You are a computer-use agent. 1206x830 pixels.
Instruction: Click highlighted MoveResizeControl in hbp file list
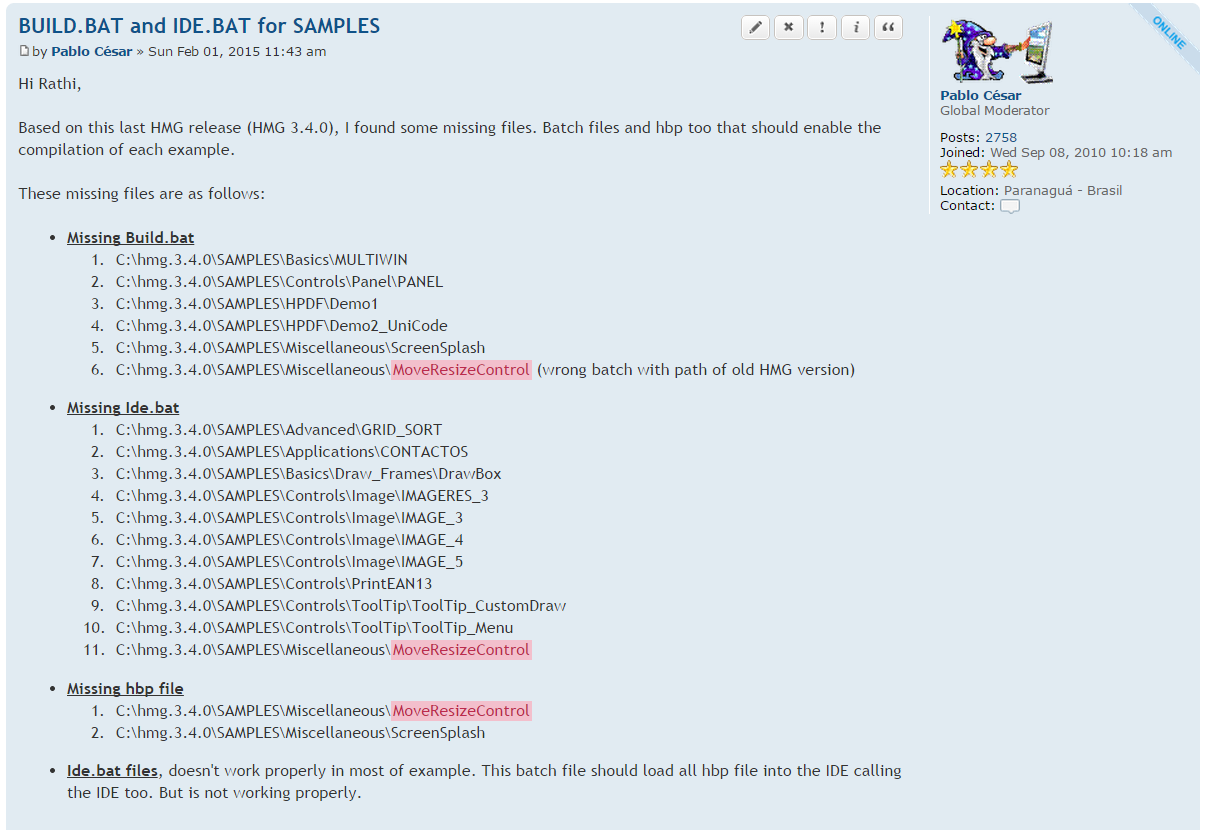coord(461,711)
